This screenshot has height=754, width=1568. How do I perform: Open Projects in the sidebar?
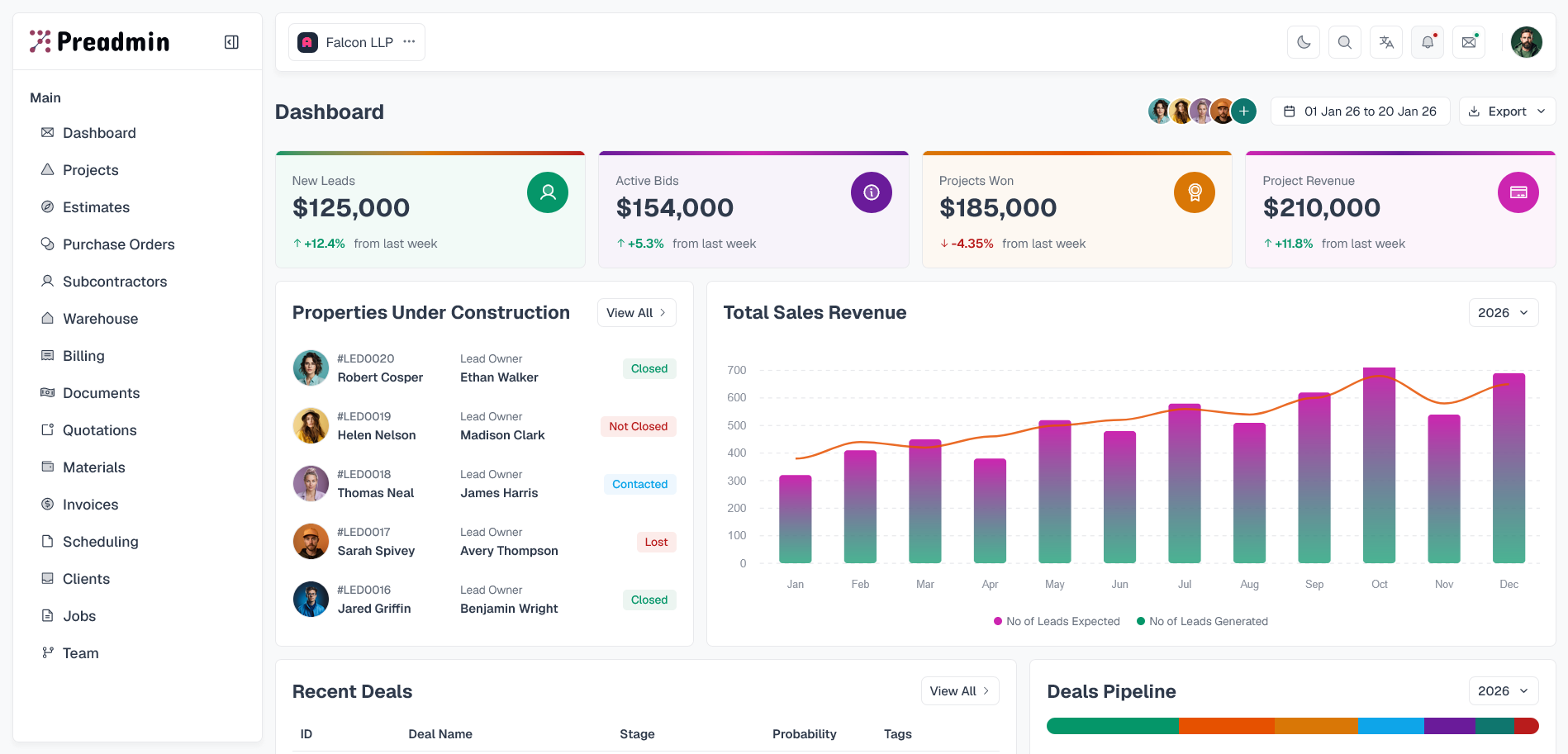pos(91,170)
